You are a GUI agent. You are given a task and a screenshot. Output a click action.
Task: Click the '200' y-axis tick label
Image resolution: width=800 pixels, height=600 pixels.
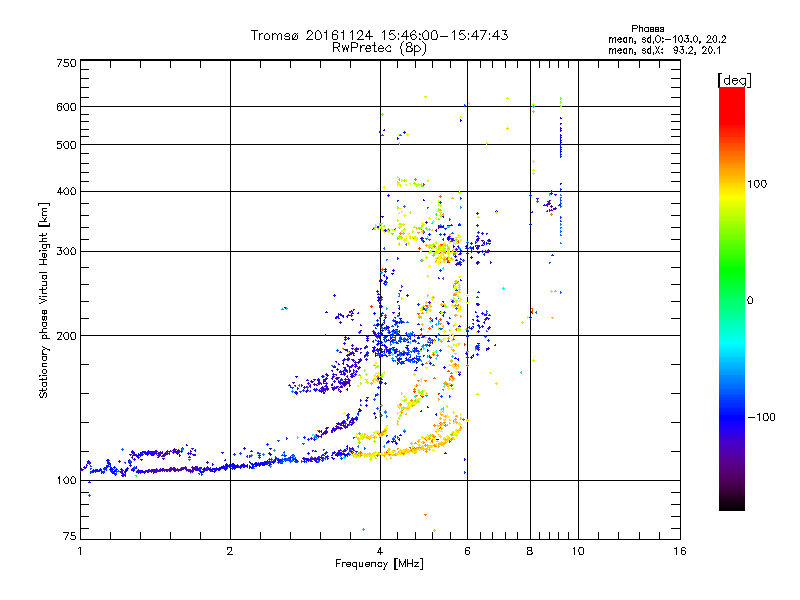point(66,336)
